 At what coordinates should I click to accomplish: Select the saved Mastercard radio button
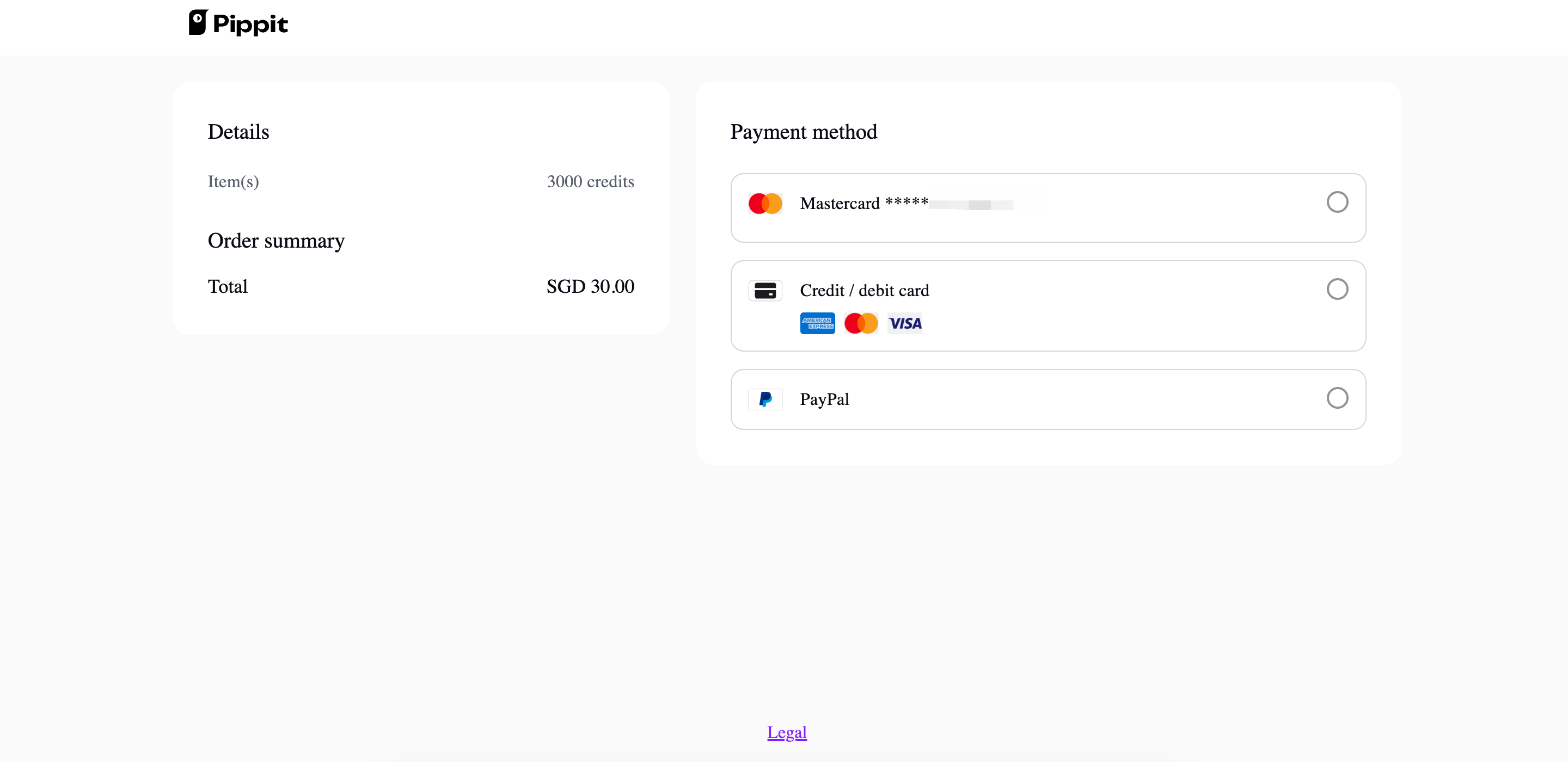click(x=1337, y=202)
